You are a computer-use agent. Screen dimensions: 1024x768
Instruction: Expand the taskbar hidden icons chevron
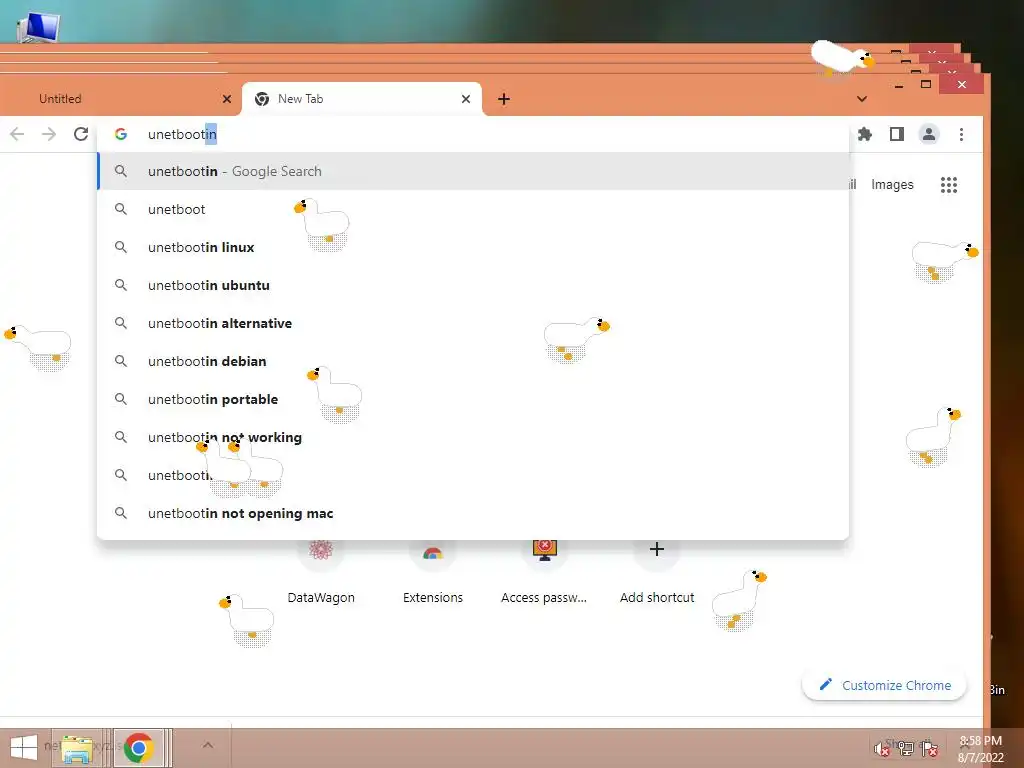coord(208,745)
